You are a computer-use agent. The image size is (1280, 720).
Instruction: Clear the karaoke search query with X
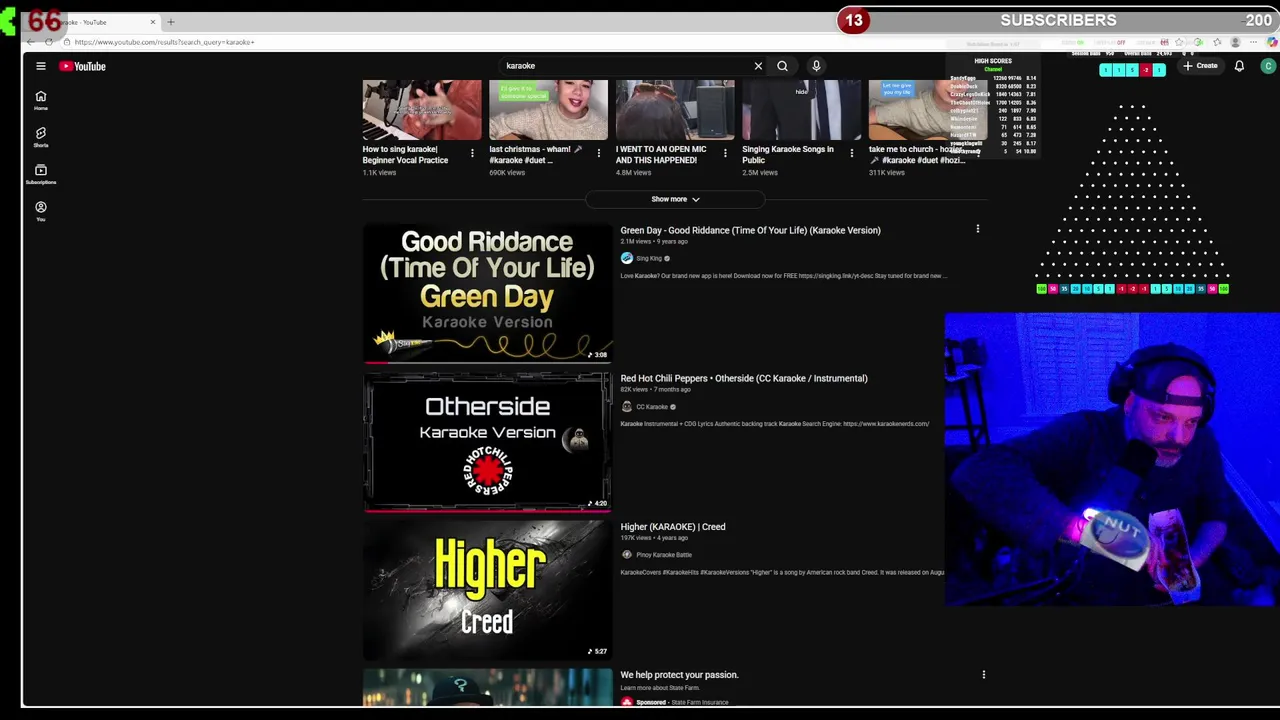(758, 66)
